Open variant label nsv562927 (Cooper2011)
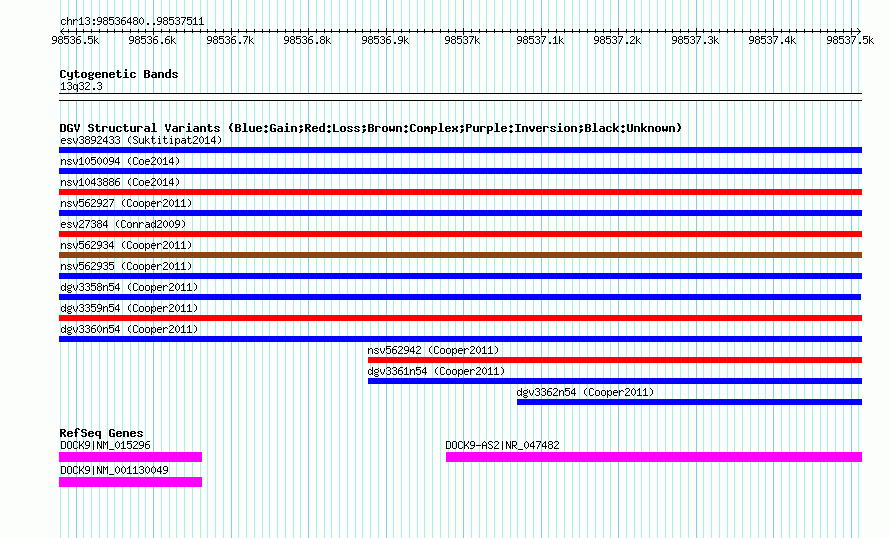 [x=126, y=203]
